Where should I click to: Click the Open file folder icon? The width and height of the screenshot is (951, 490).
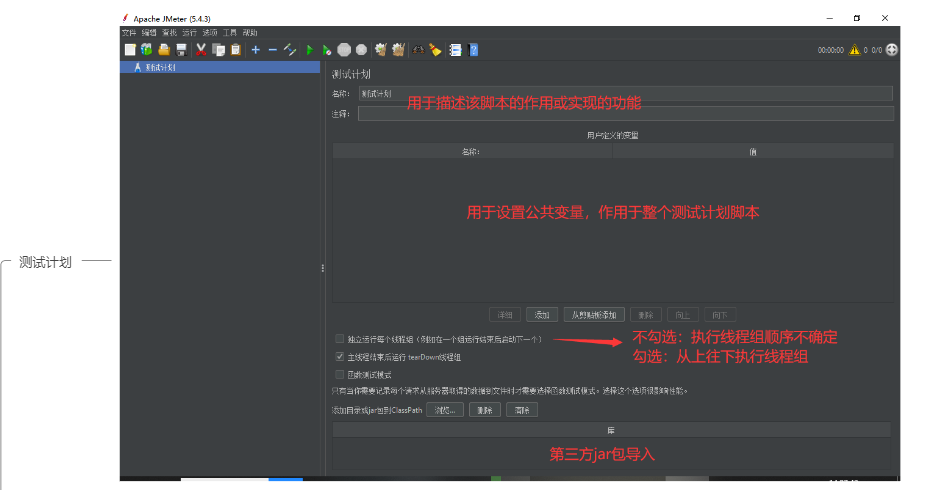click(x=164, y=50)
